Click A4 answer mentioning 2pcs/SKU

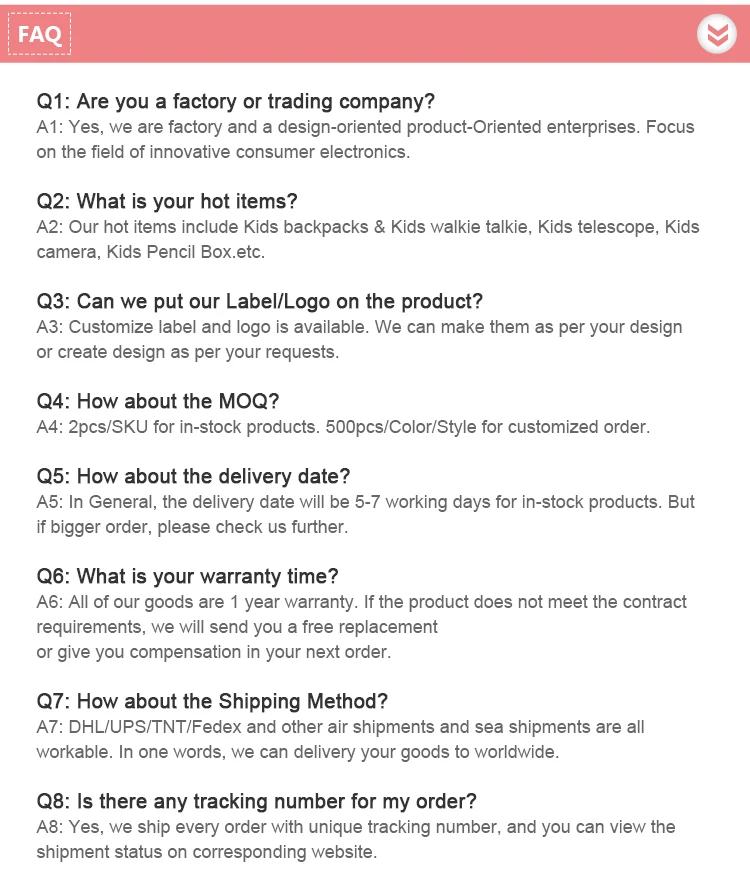point(343,427)
